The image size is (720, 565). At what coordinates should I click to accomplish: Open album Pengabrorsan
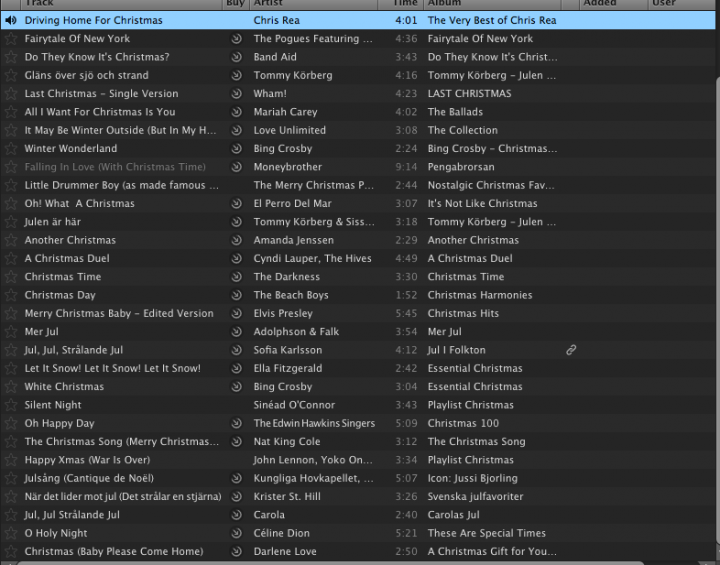click(x=461, y=167)
